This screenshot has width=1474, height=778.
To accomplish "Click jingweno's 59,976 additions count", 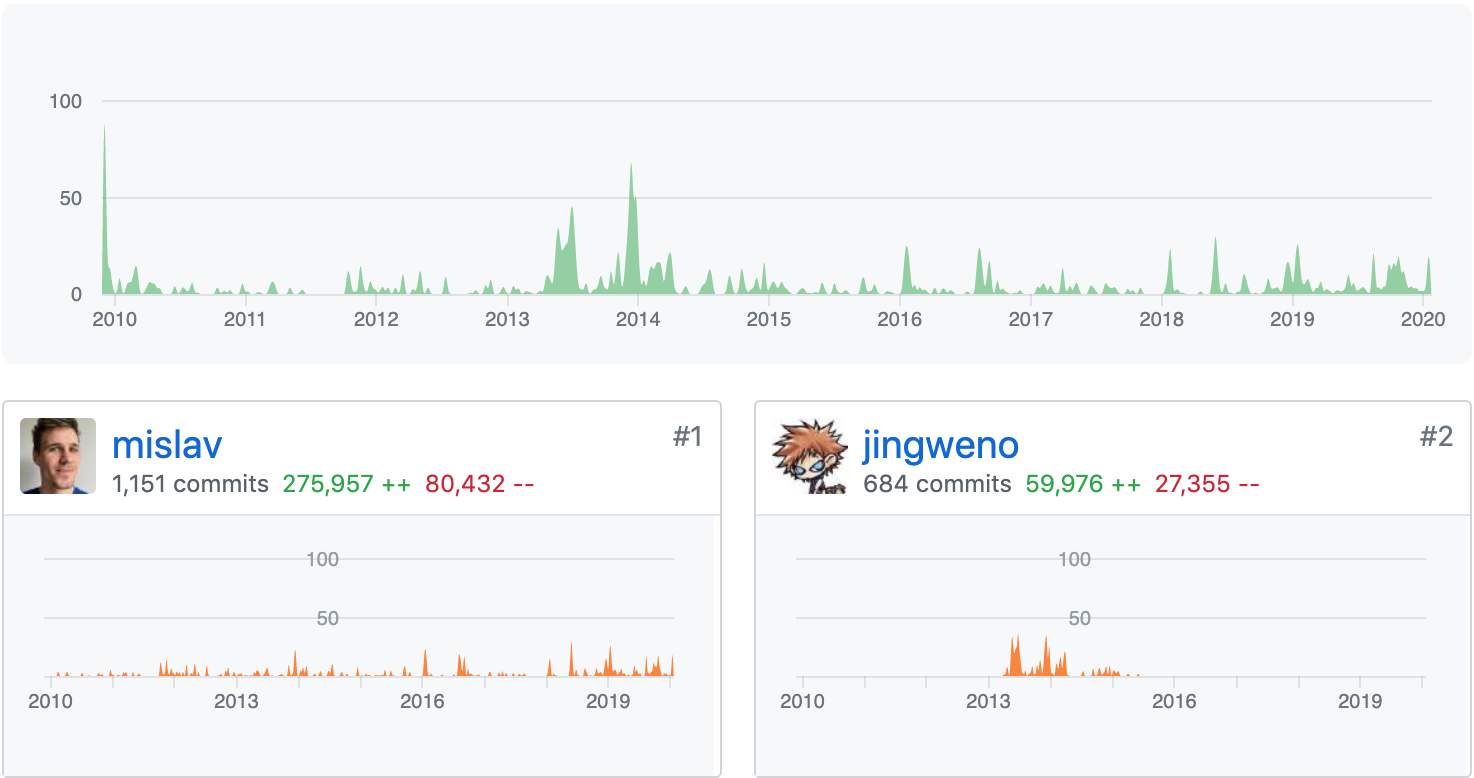I will [1082, 485].
